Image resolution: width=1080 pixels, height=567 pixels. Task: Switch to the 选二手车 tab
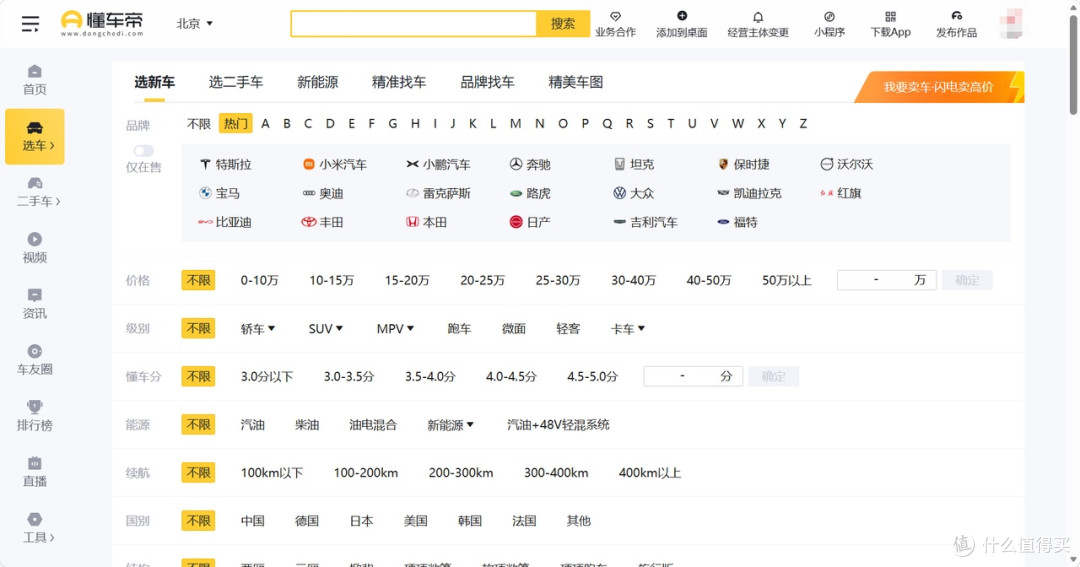[236, 82]
